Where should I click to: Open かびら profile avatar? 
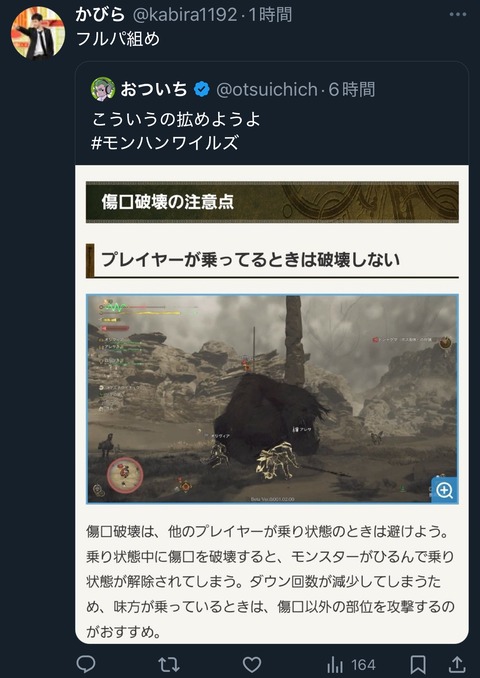point(38,32)
